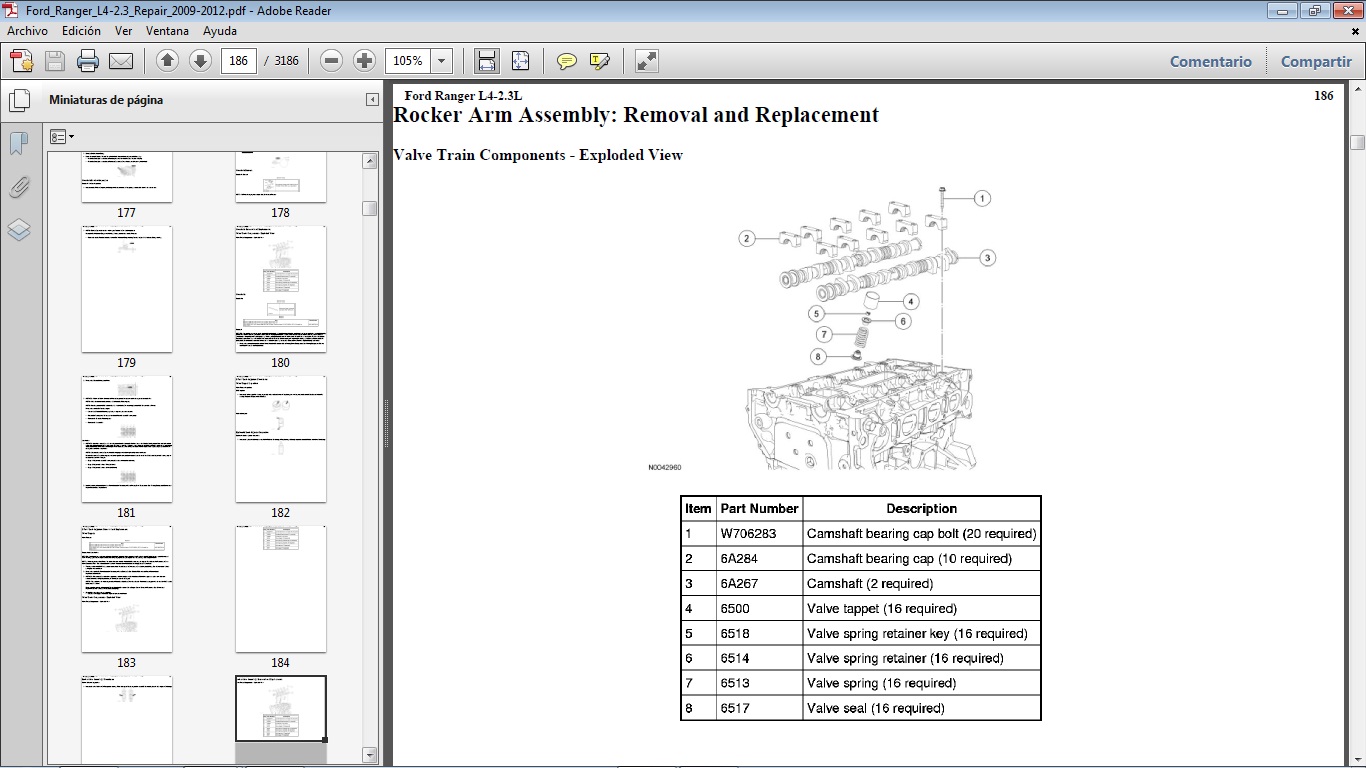
Task: Open the Ventana menu
Action: tap(167, 31)
